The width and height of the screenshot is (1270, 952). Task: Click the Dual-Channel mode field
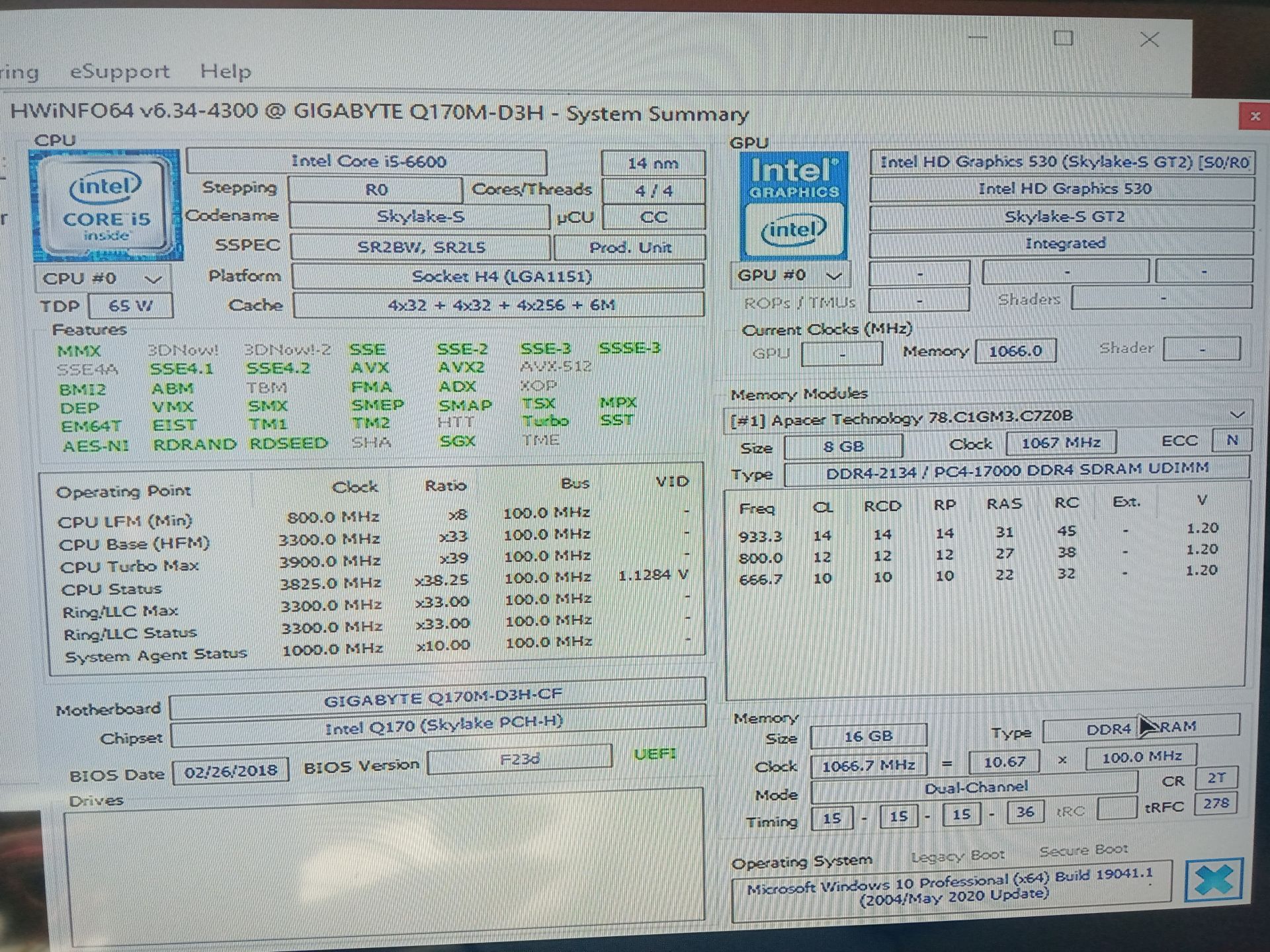(975, 787)
